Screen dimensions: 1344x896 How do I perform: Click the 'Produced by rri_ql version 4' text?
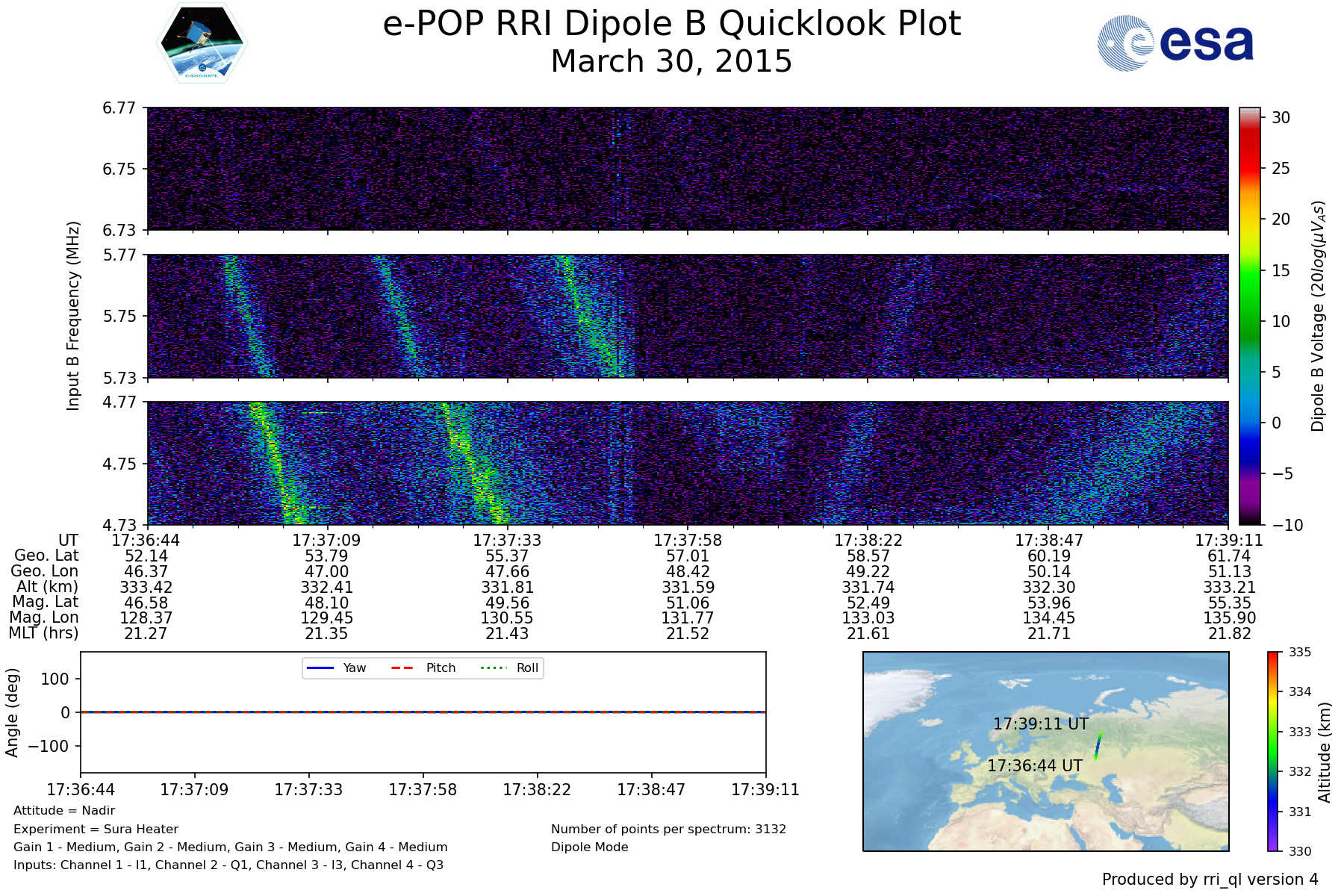coord(1210,880)
